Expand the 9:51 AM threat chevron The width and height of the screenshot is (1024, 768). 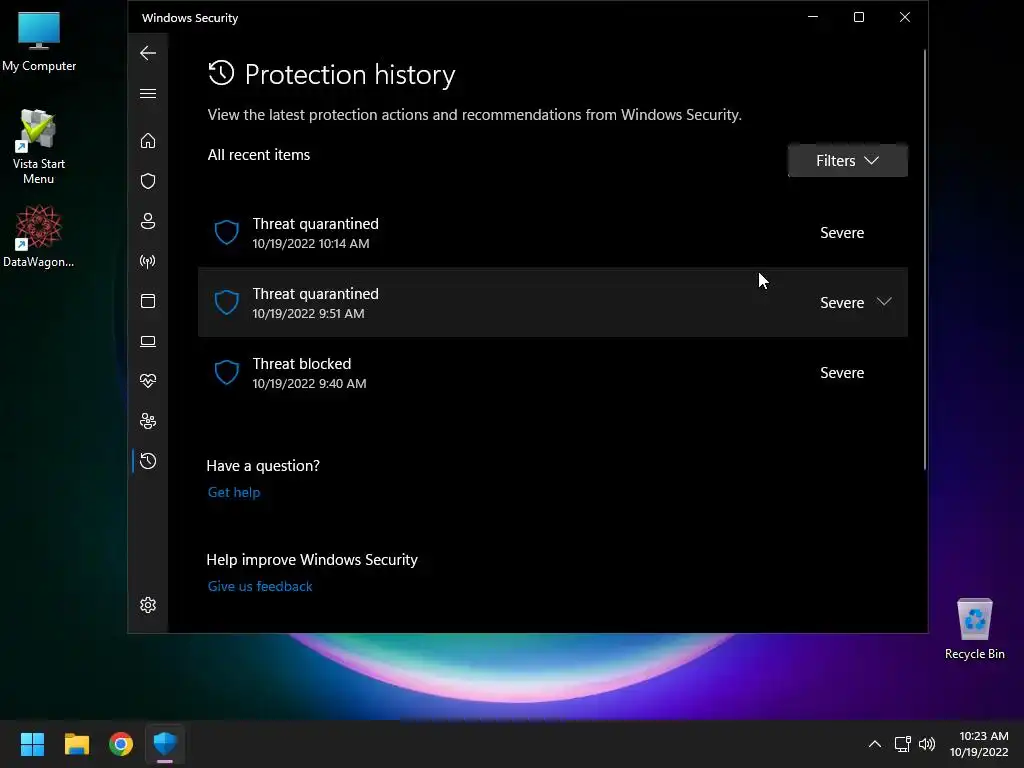tap(884, 302)
